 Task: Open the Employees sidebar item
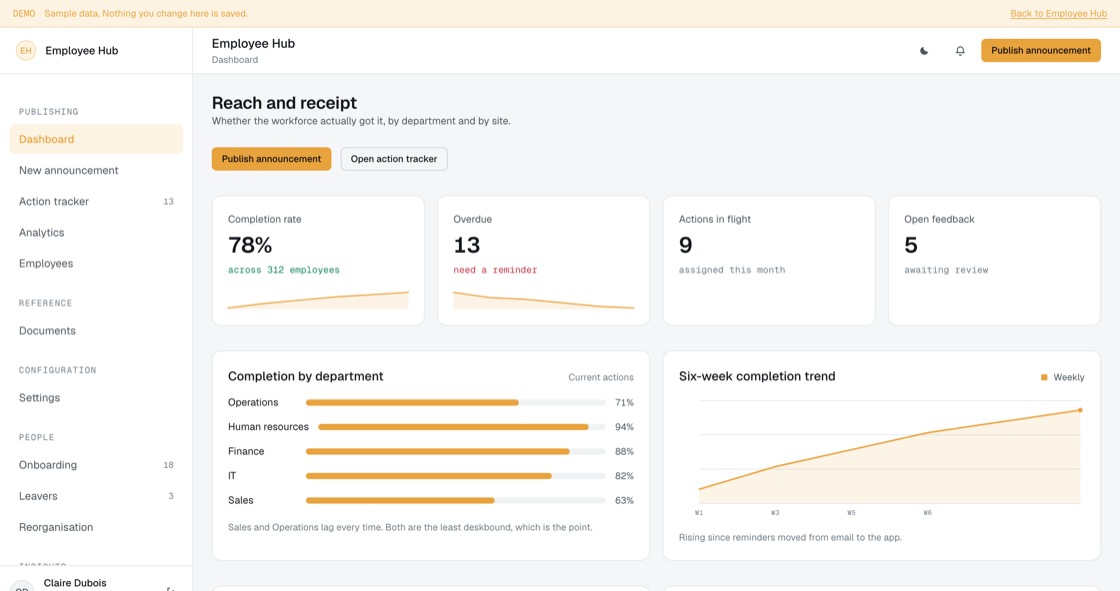[x=96, y=264]
